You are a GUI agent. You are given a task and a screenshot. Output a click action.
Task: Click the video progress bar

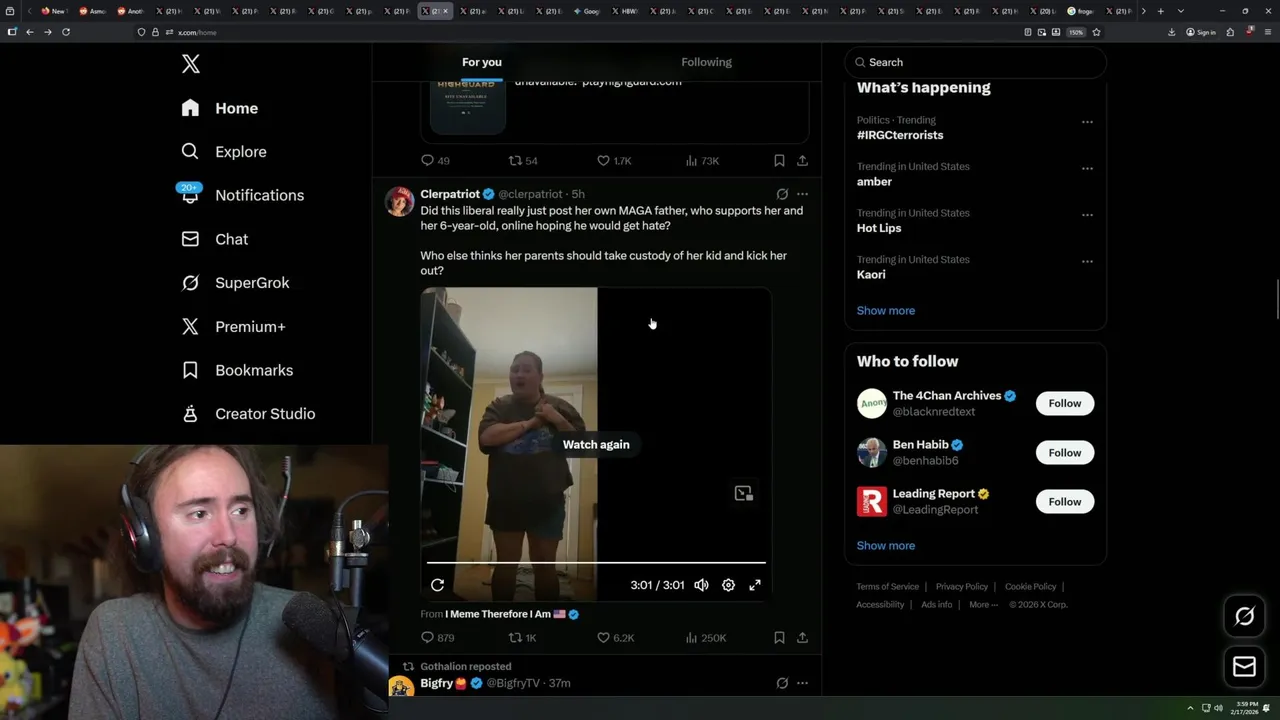[596, 563]
